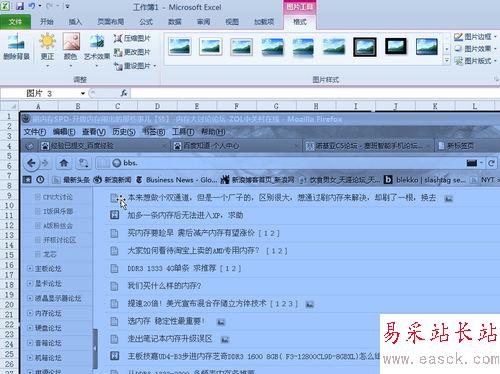The width and height of the screenshot is (500, 374).
Task: Open 图片版式 (Picture Layout) menu
Action: [x=475, y=61]
